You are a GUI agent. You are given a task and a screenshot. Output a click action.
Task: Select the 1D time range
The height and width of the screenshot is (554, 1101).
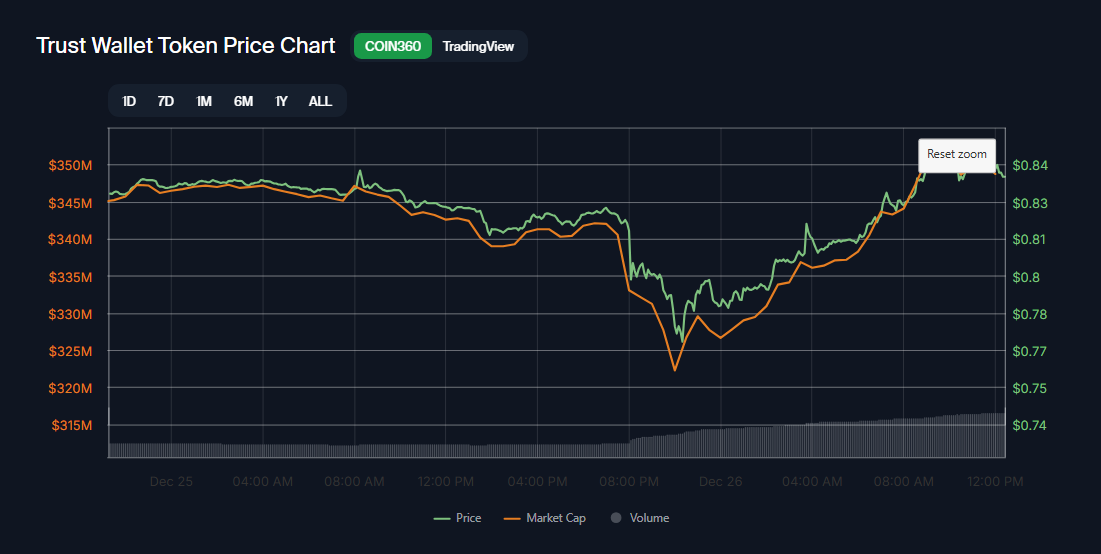129,101
